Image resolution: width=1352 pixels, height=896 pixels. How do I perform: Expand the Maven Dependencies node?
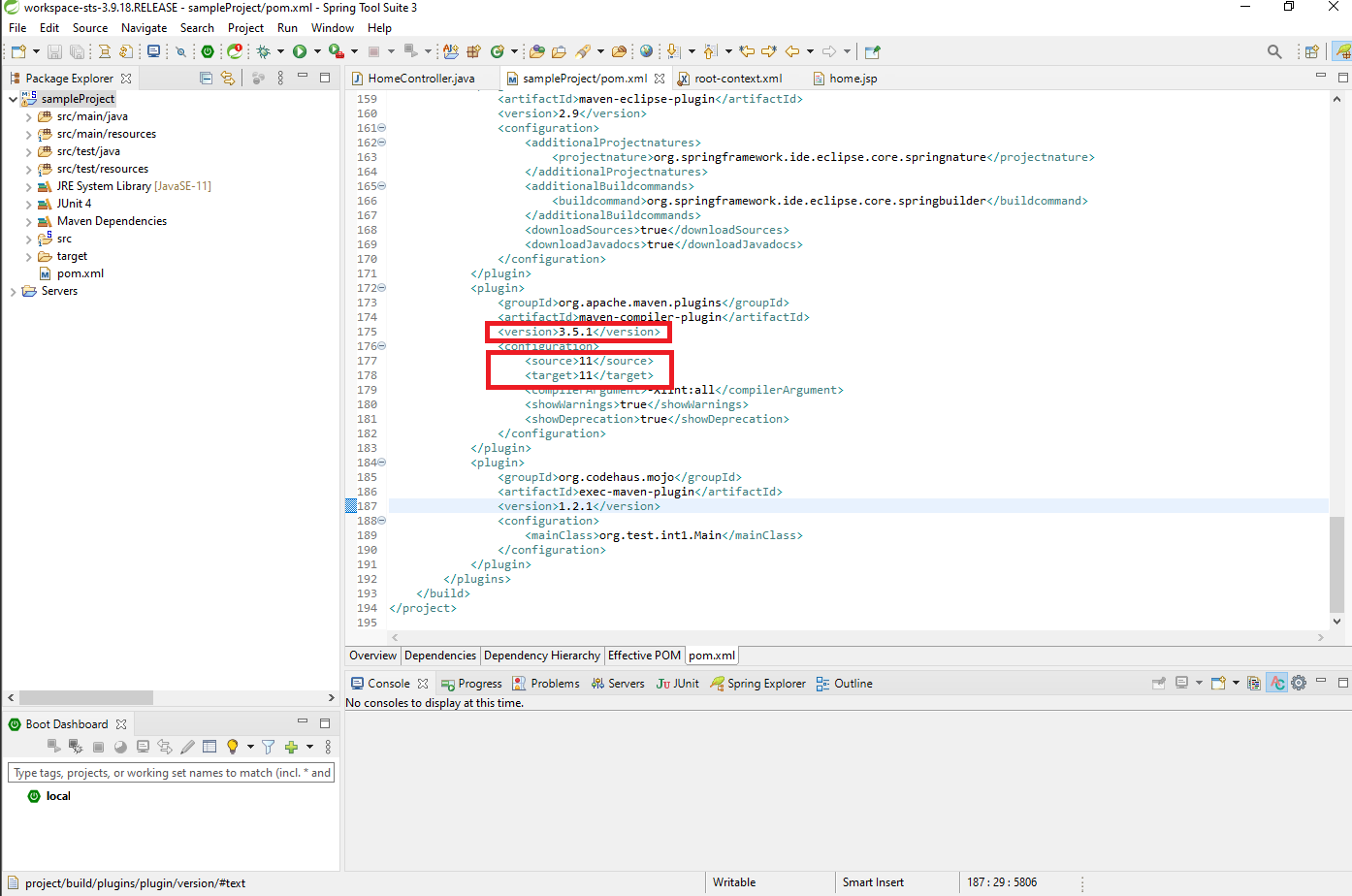tap(28, 221)
